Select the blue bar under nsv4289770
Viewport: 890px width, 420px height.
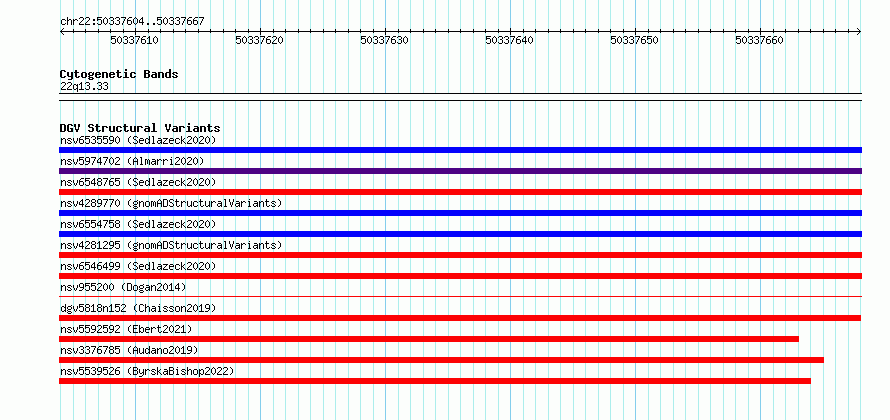click(x=460, y=213)
